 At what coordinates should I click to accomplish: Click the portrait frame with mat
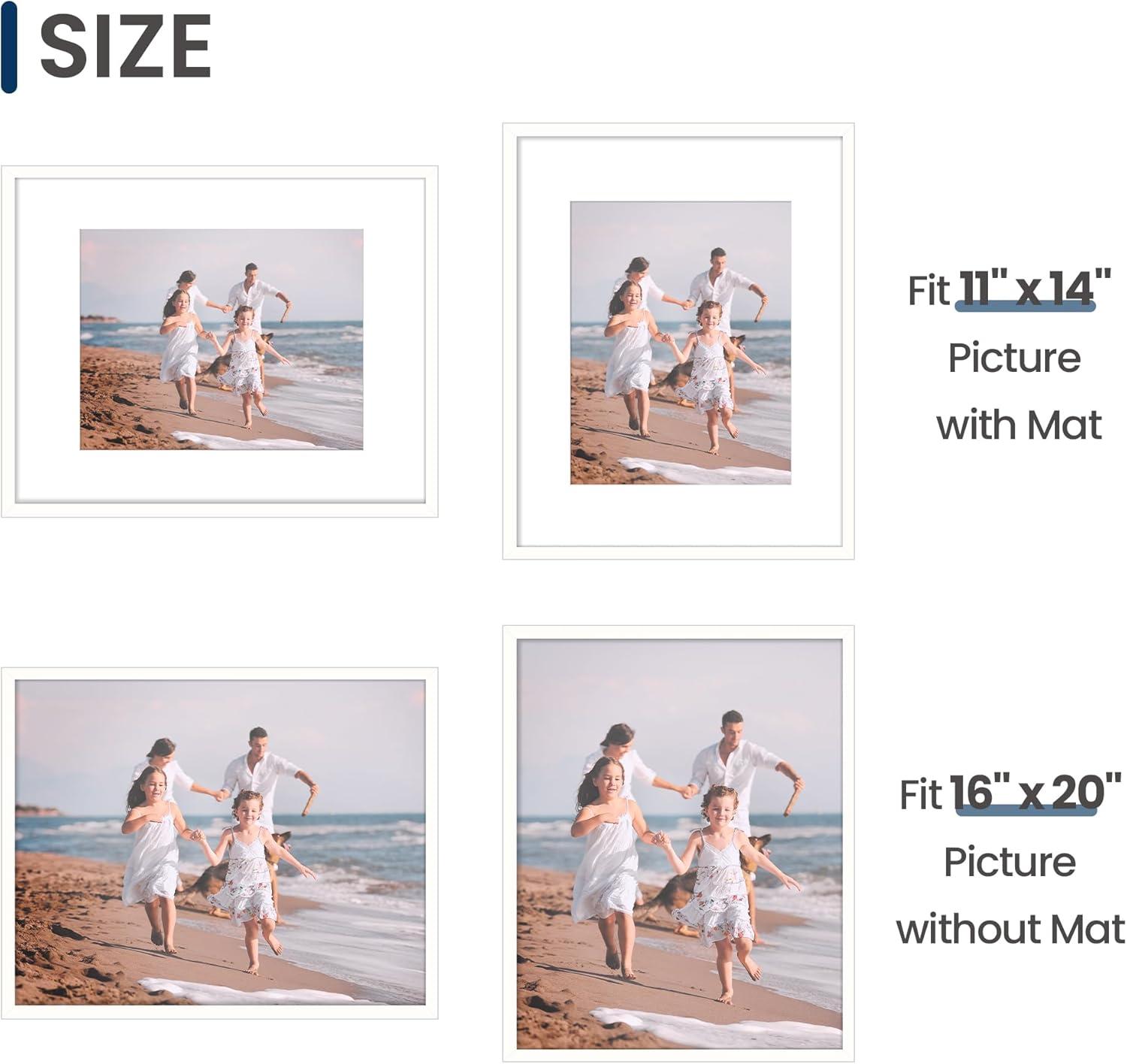pos(678,341)
